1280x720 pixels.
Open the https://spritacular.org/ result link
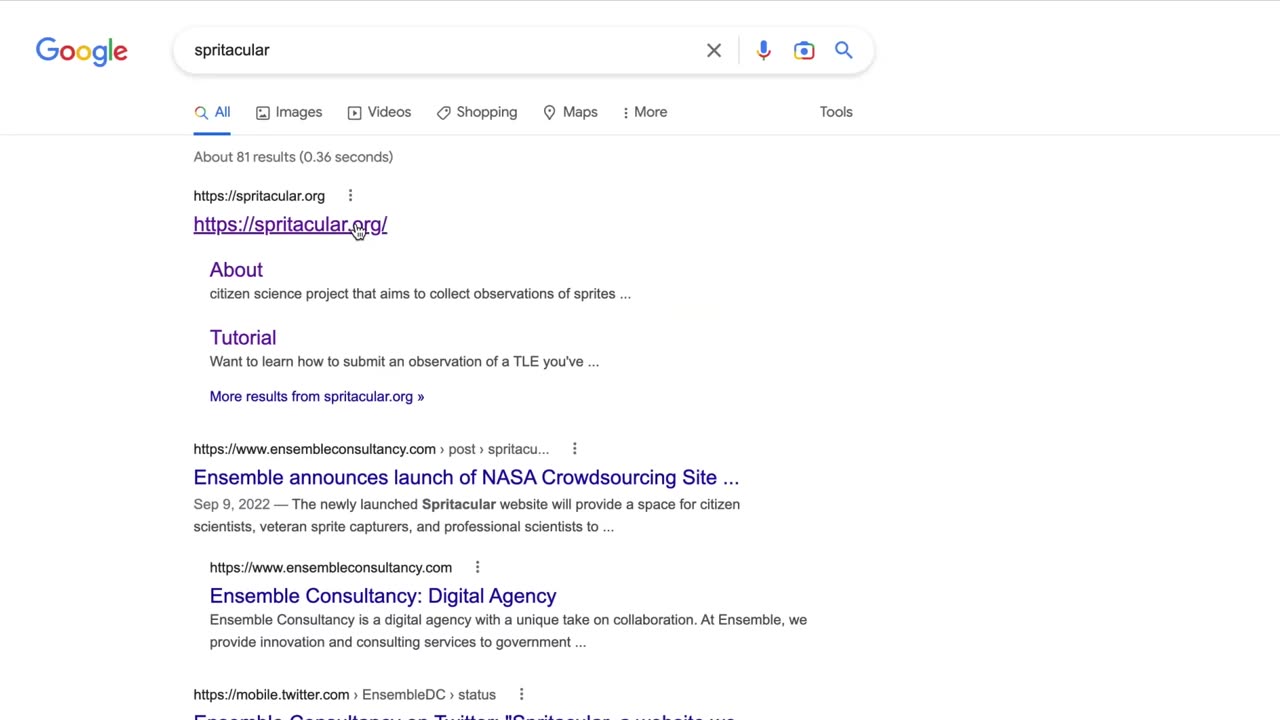pos(290,225)
